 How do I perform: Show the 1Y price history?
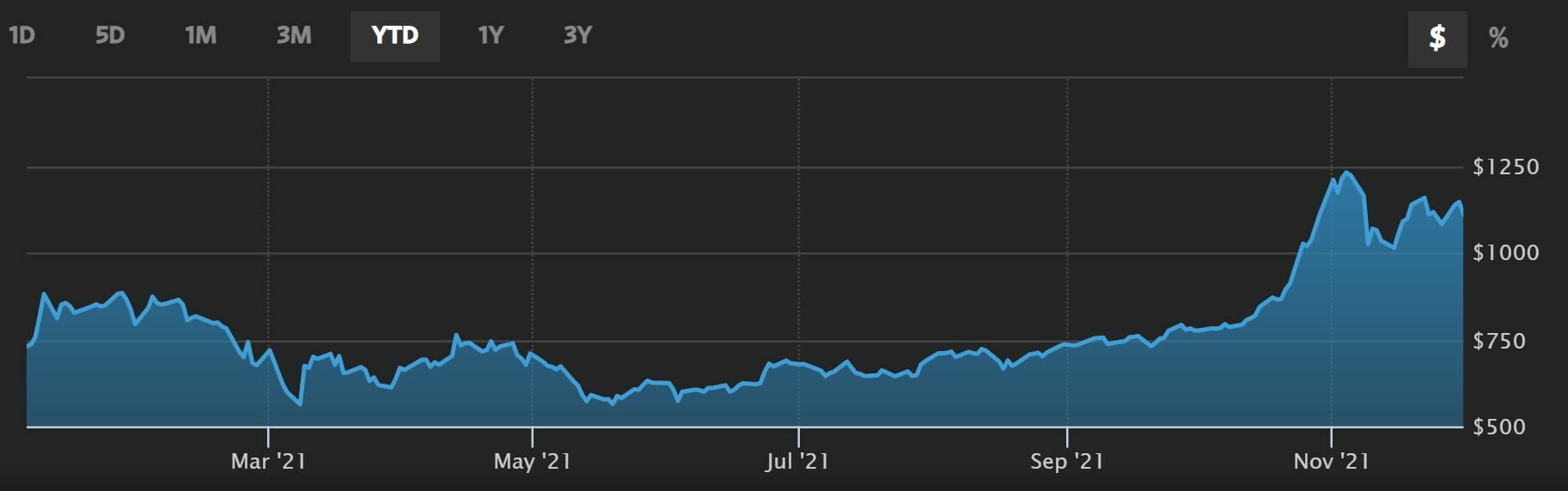coord(490,36)
